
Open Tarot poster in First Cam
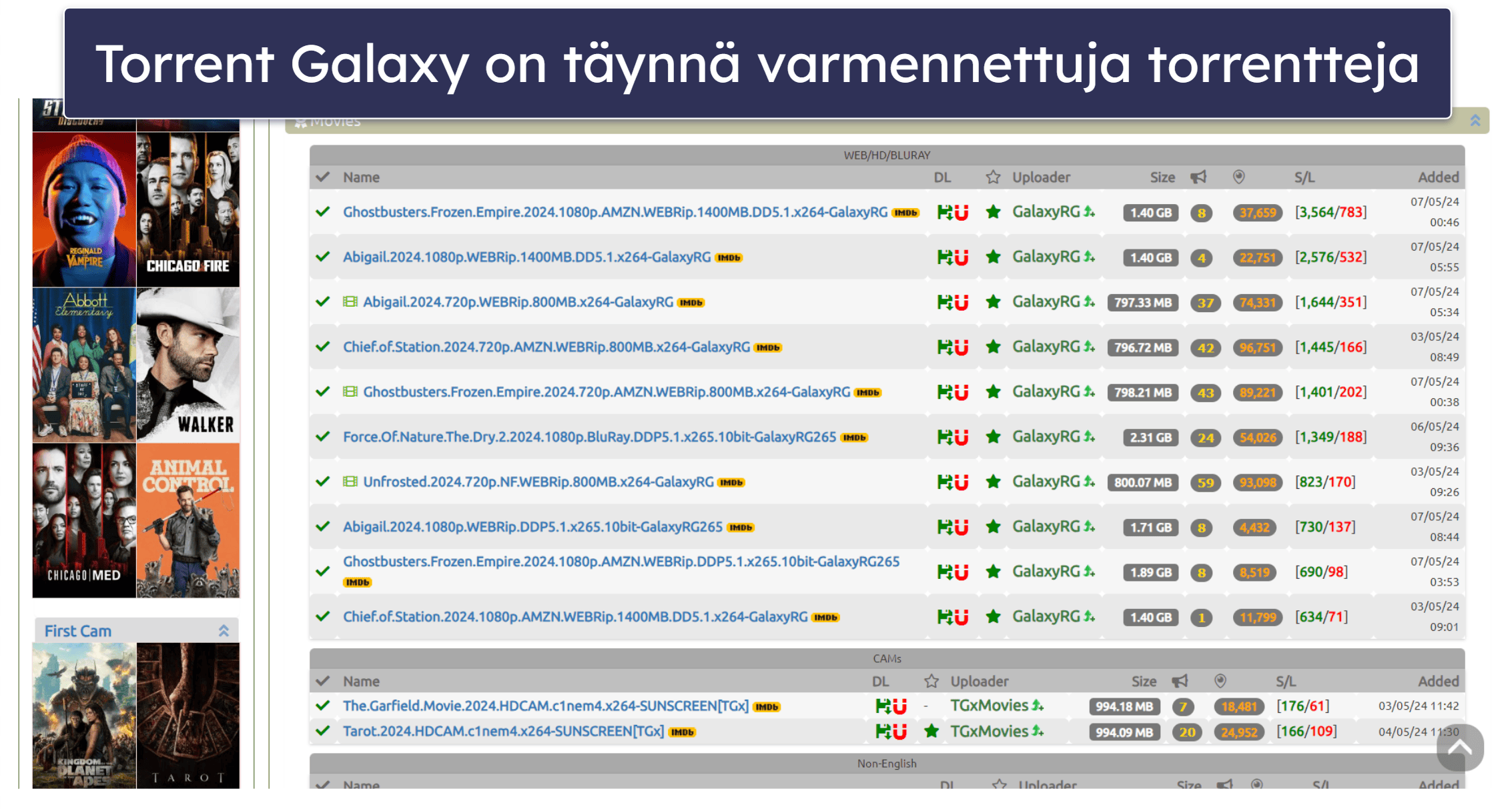click(x=188, y=716)
